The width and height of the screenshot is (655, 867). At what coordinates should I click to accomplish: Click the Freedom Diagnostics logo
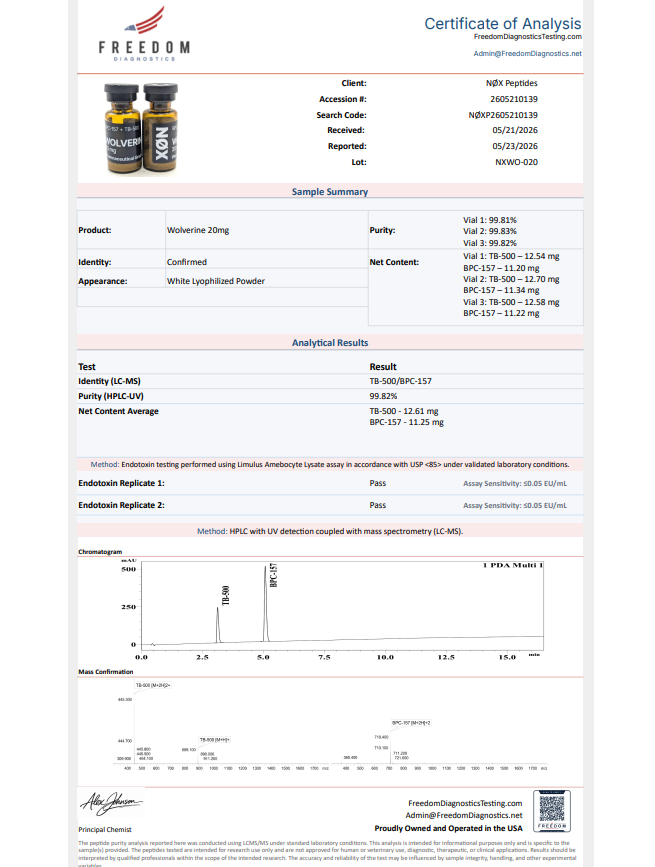145,34
